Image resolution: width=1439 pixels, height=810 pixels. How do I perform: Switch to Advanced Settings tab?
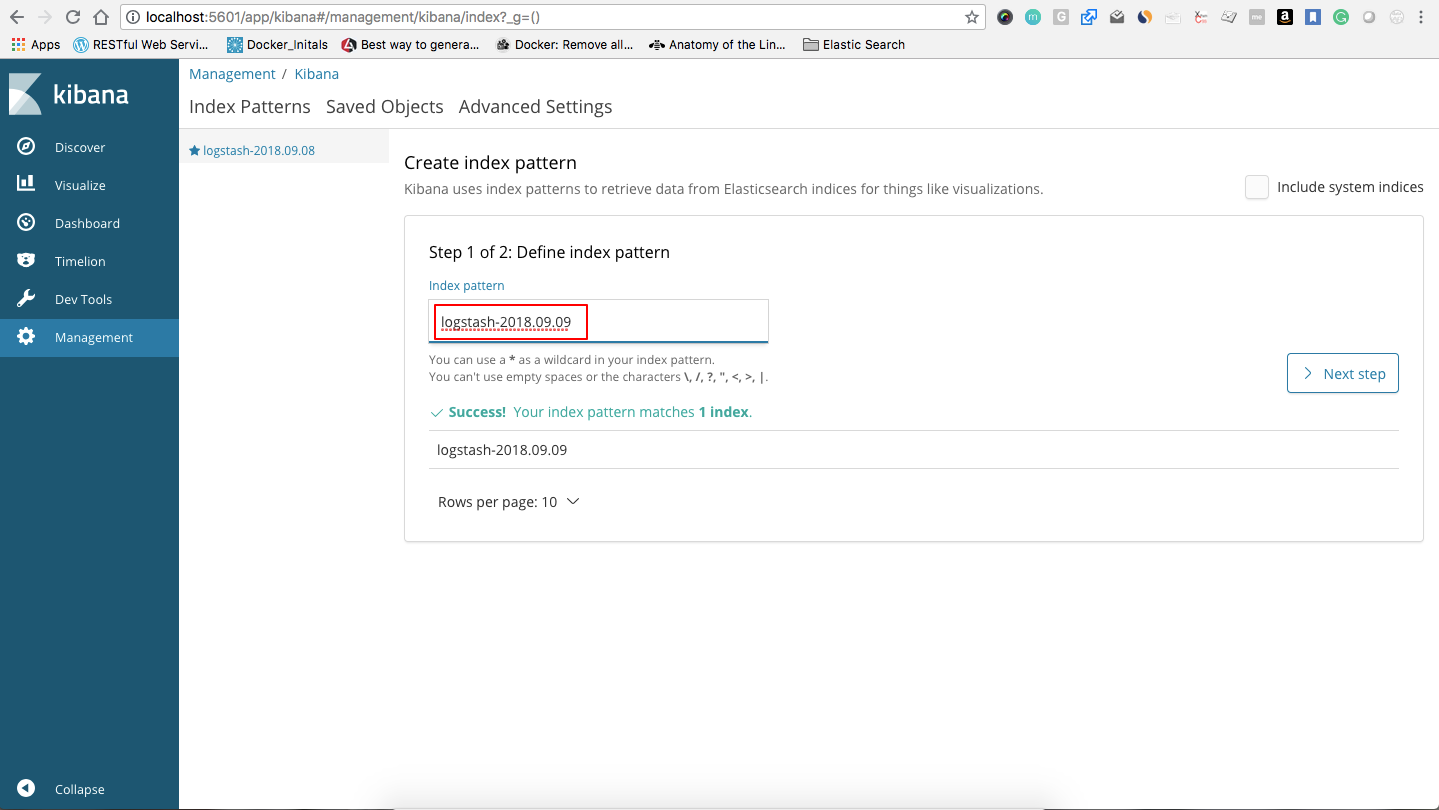click(536, 106)
